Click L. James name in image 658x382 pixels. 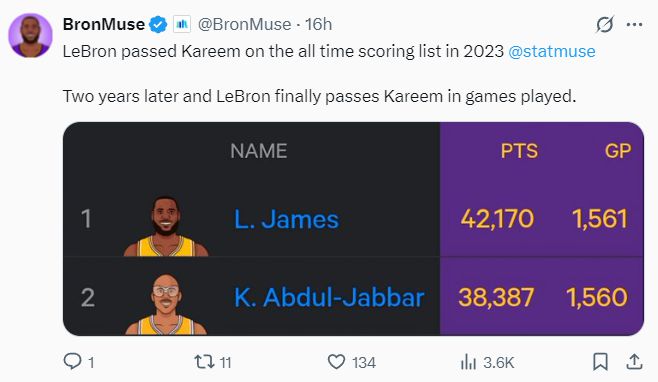tap(286, 219)
